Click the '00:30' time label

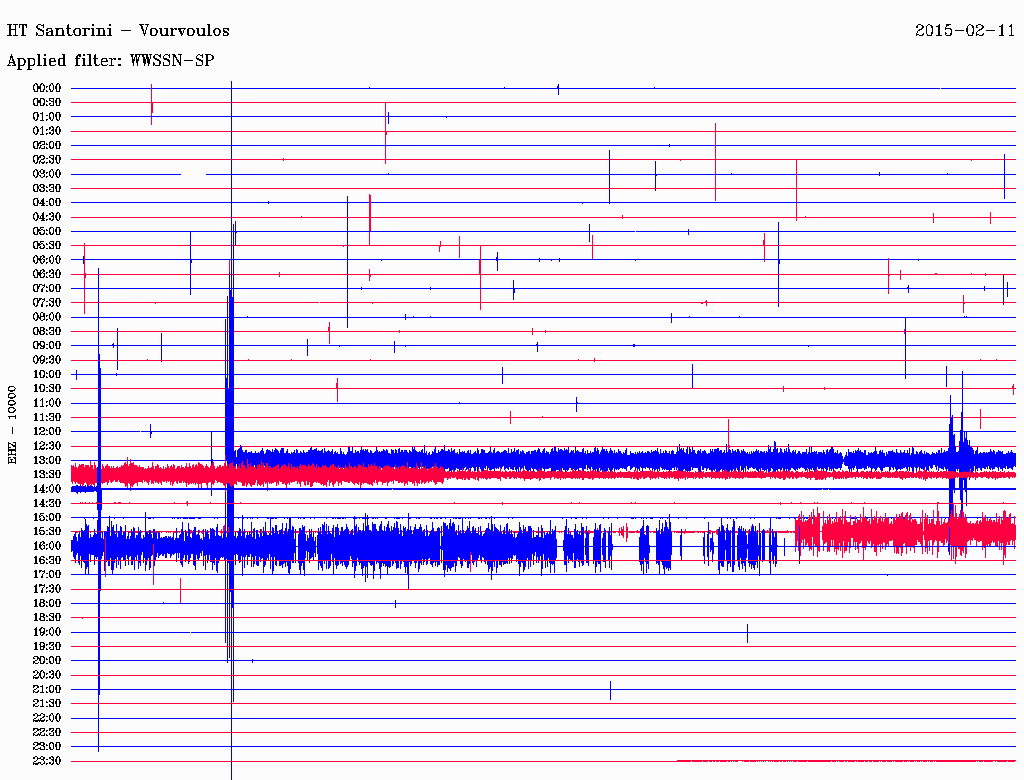tap(47, 103)
